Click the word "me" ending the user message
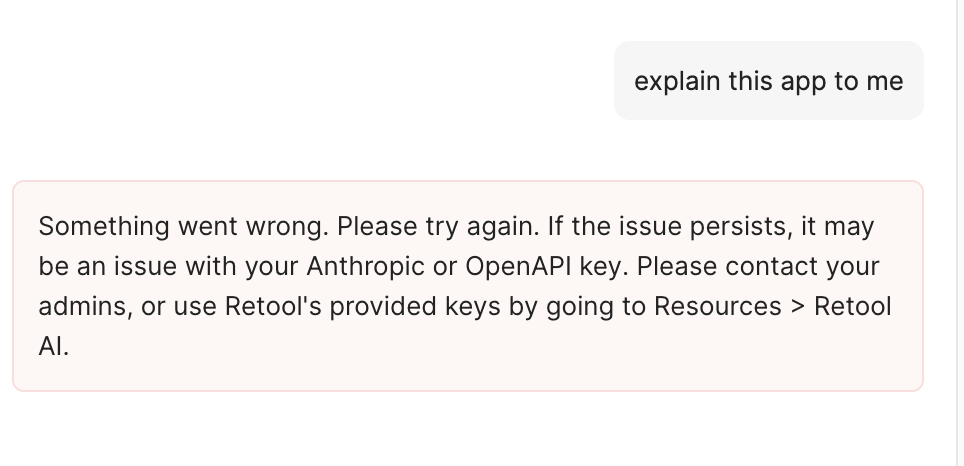 tap(884, 81)
